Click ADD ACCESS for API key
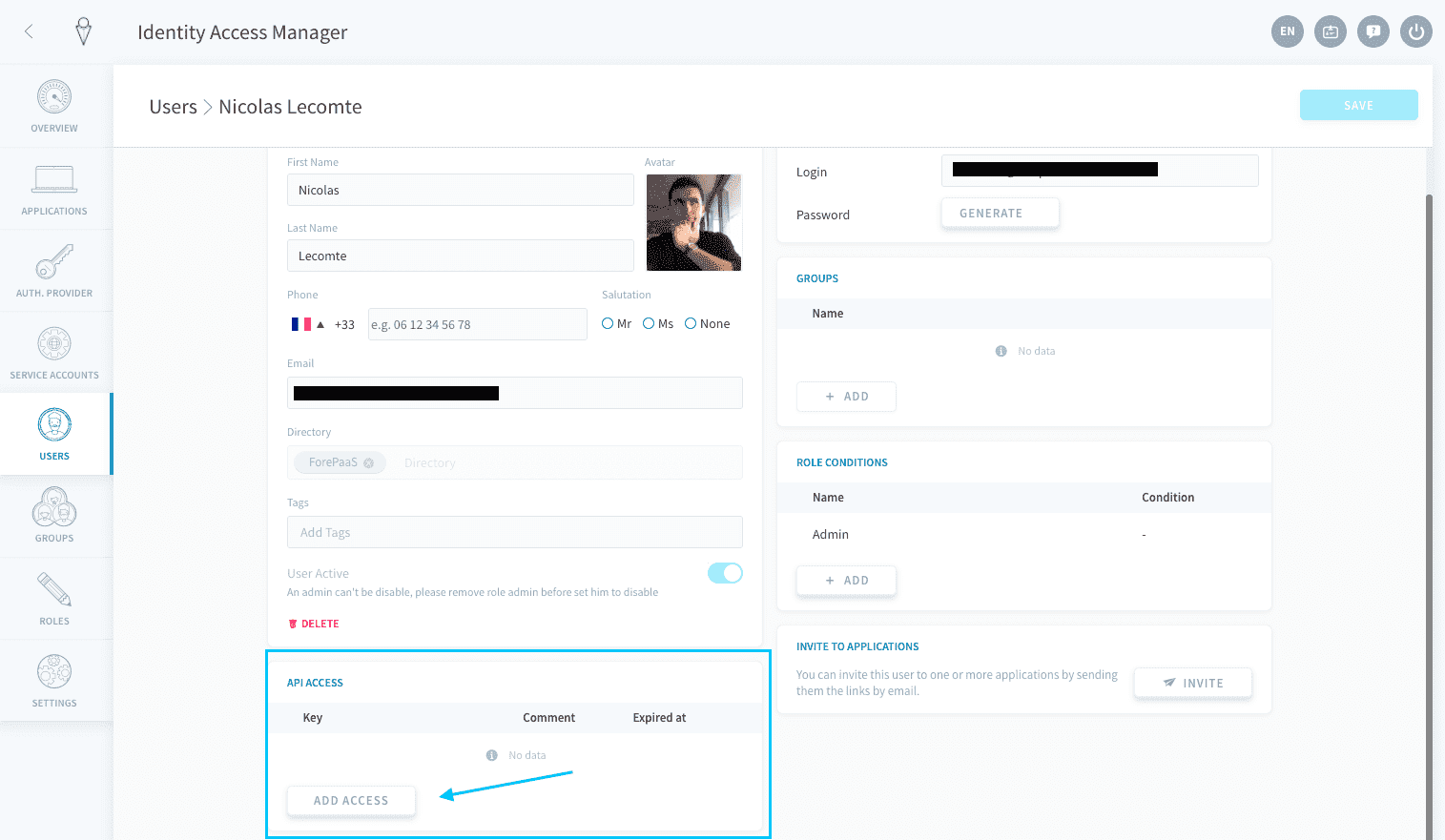This screenshot has height=840, width=1445. [351, 801]
